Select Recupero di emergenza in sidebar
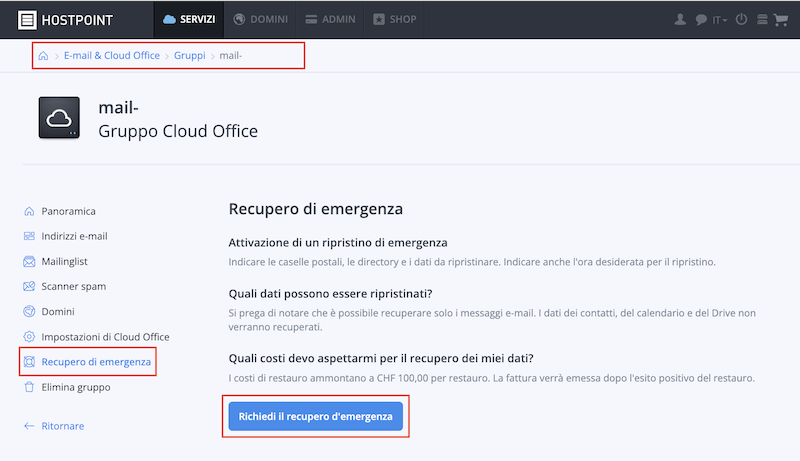Screen dimensions: 800x461 [96, 362]
